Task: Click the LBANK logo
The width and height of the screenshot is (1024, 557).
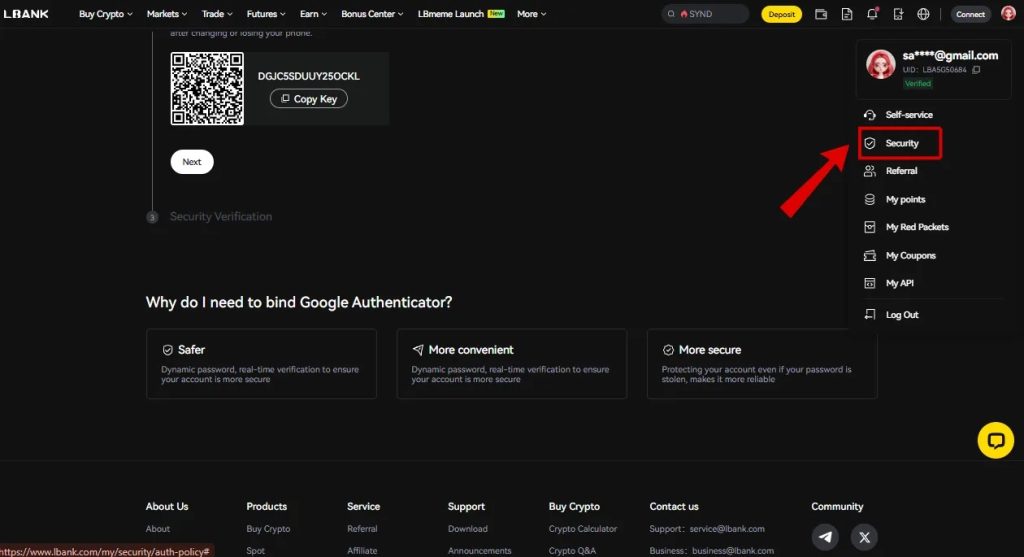Action: point(26,14)
